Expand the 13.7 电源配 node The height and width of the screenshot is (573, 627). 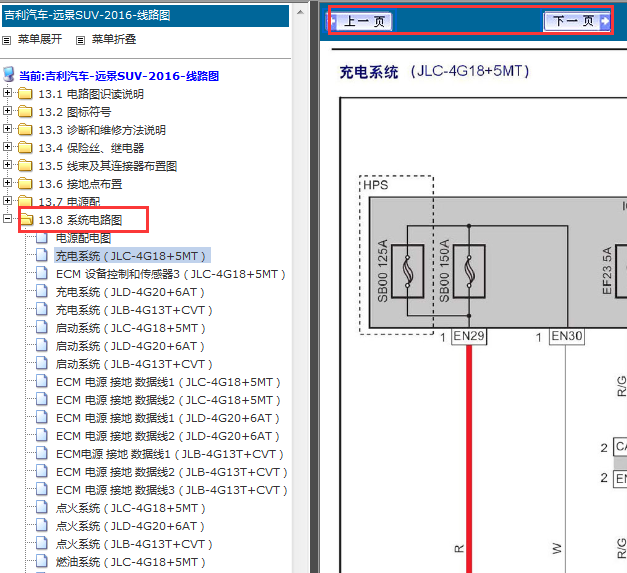point(7,201)
